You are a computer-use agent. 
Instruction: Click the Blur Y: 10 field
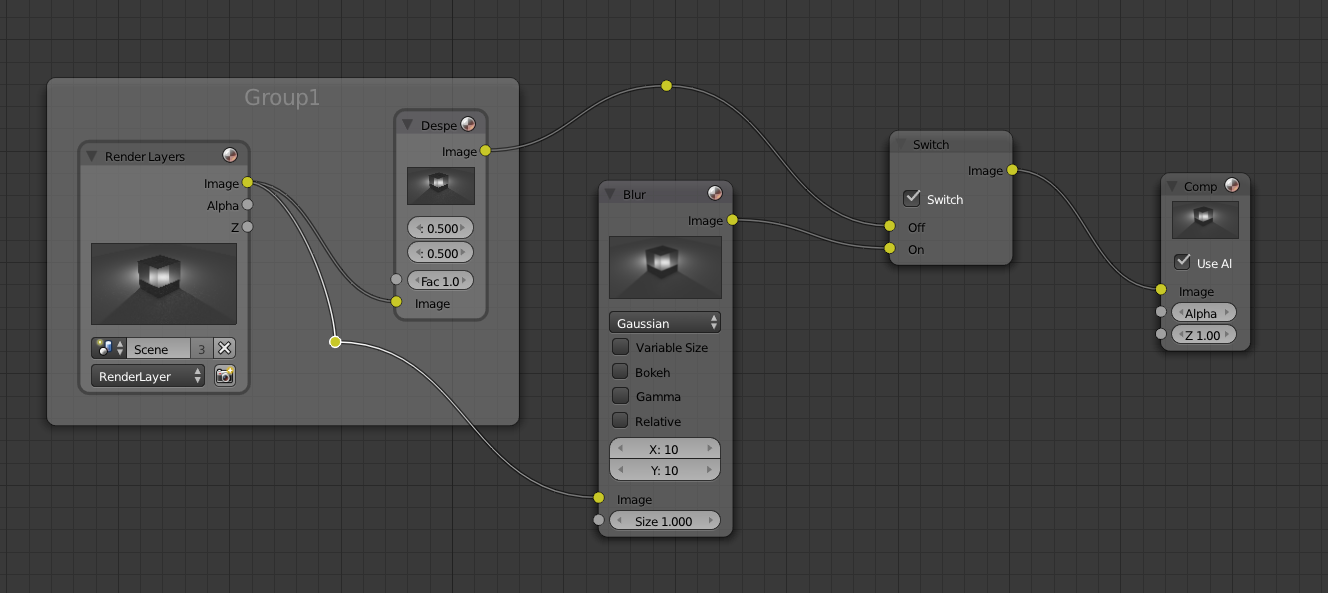click(665, 470)
